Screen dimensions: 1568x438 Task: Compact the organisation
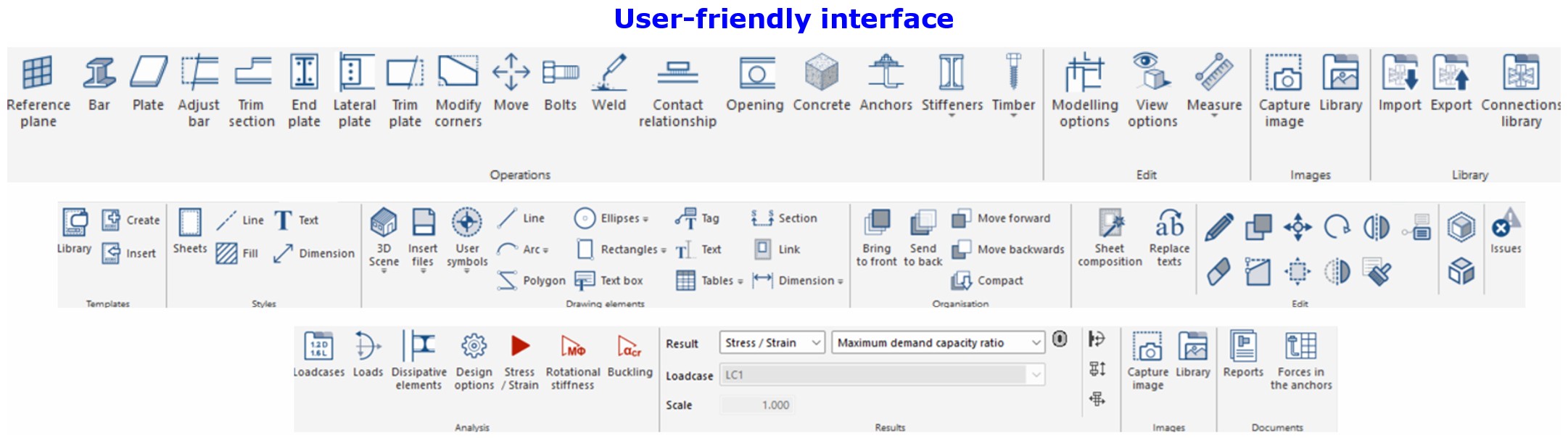[987, 281]
